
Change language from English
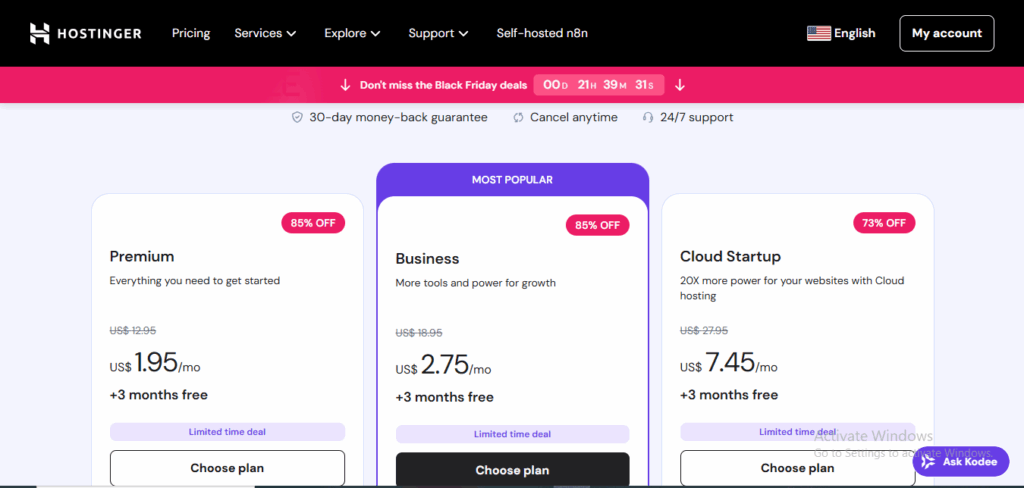coord(855,33)
